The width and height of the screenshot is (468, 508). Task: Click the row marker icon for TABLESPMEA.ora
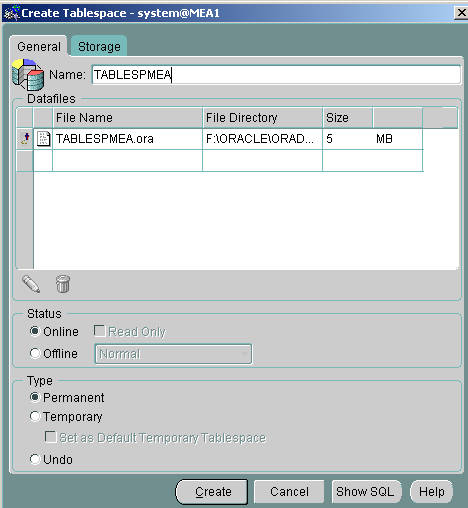click(25, 139)
